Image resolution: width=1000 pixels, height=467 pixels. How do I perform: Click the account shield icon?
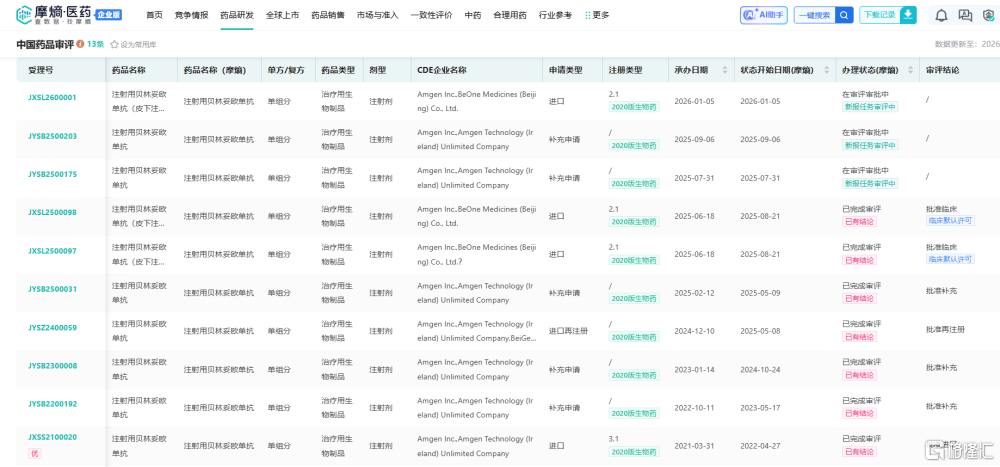(988, 15)
